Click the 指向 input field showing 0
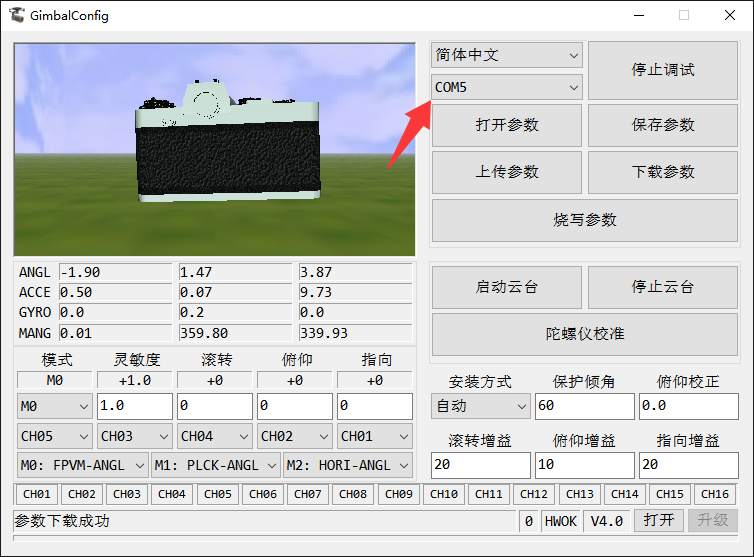This screenshot has width=754, height=557. [x=375, y=406]
